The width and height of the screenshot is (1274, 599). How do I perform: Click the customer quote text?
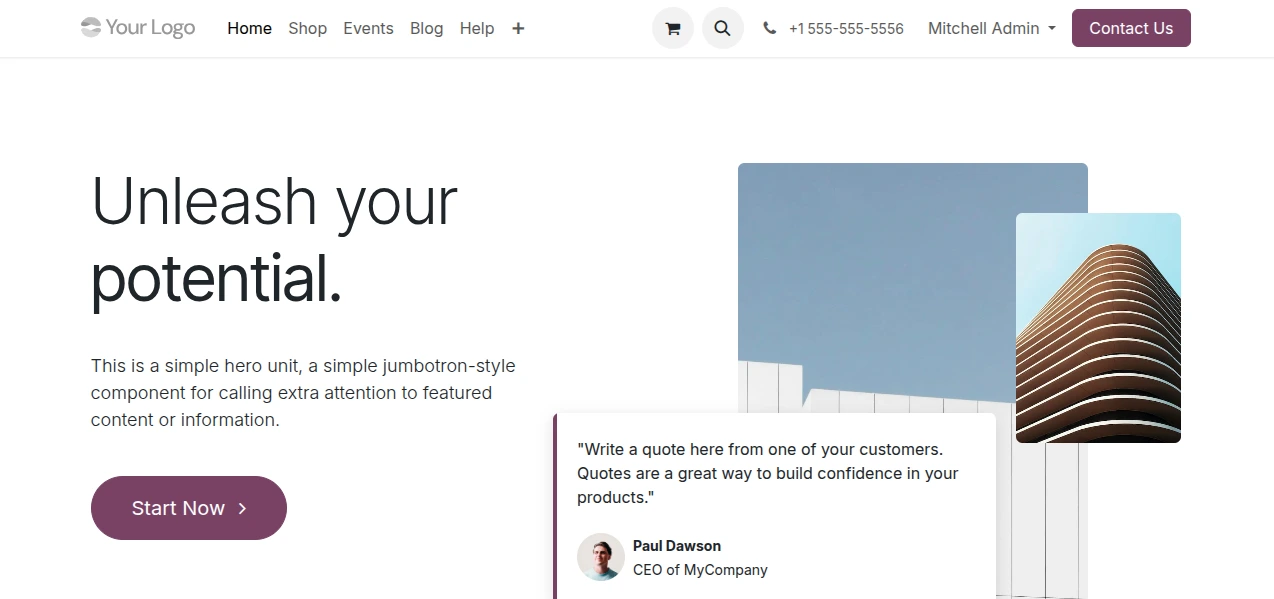pyautogui.click(x=767, y=473)
